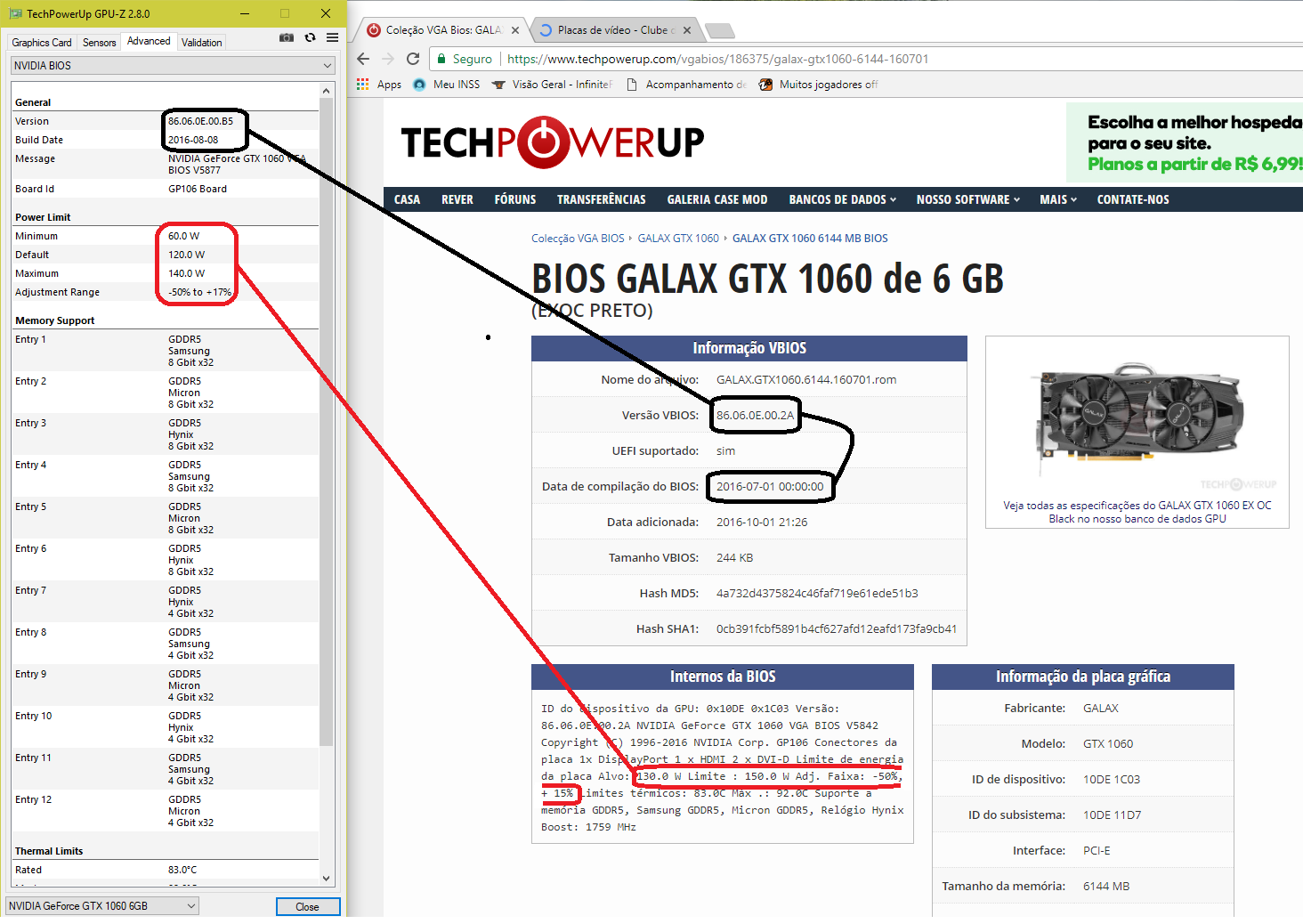
Task: Open the CASA nav item
Action: coord(407,199)
